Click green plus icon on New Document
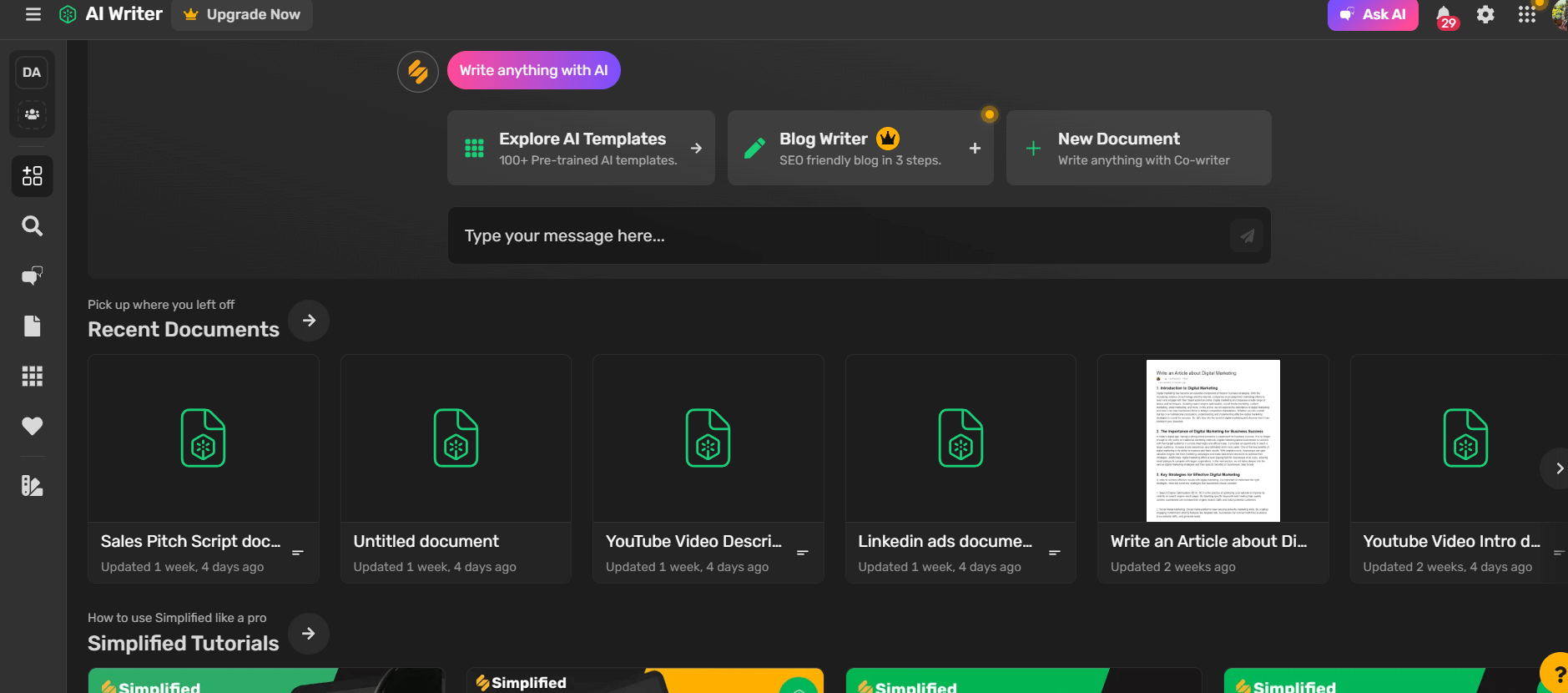This screenshot has width=1568, height=693. point(1033,149)
